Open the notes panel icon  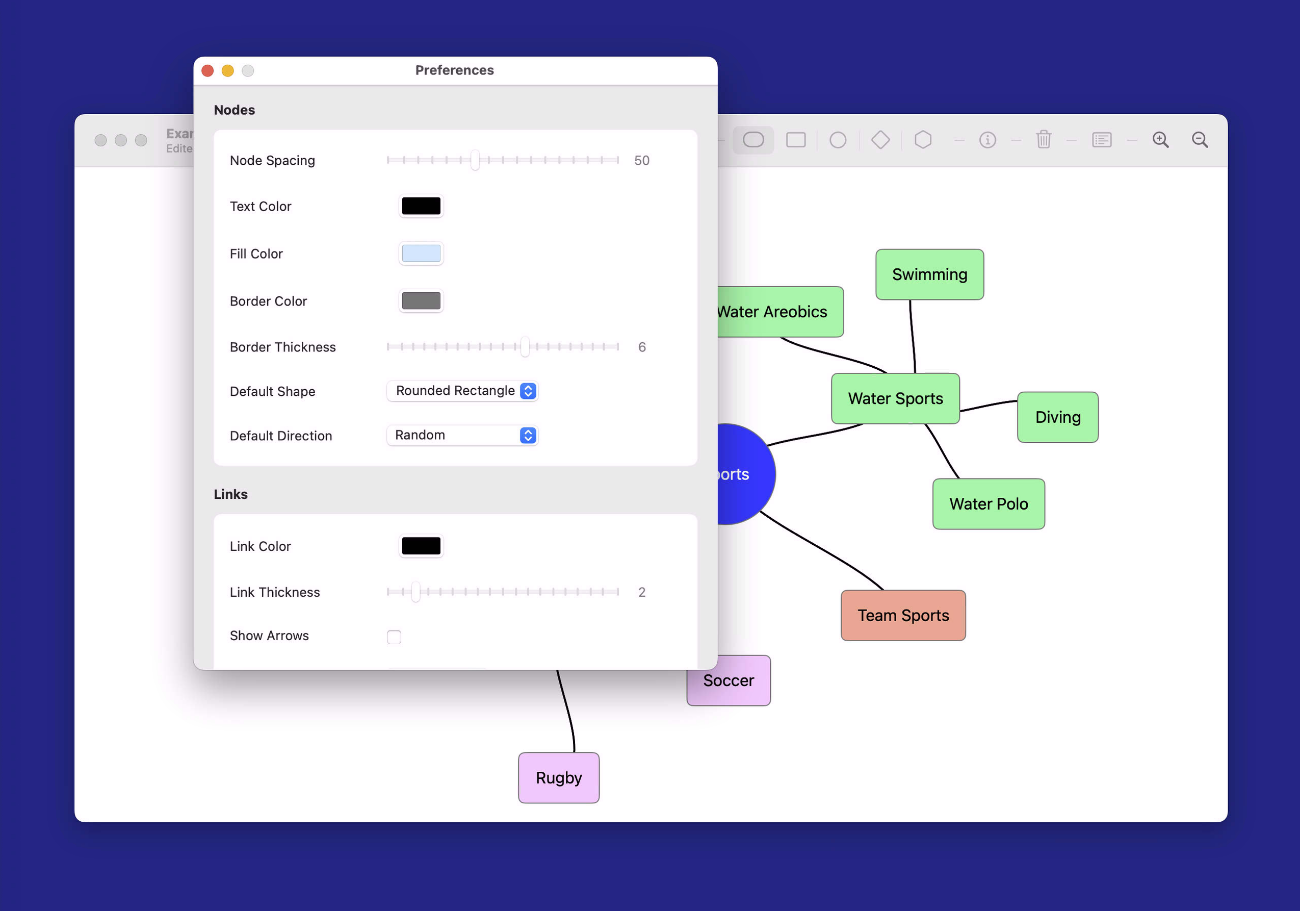(1101, 140)
